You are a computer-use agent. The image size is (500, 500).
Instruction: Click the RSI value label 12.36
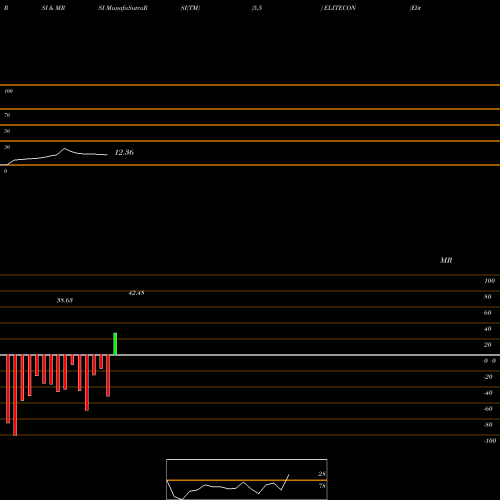click(124, 152)
